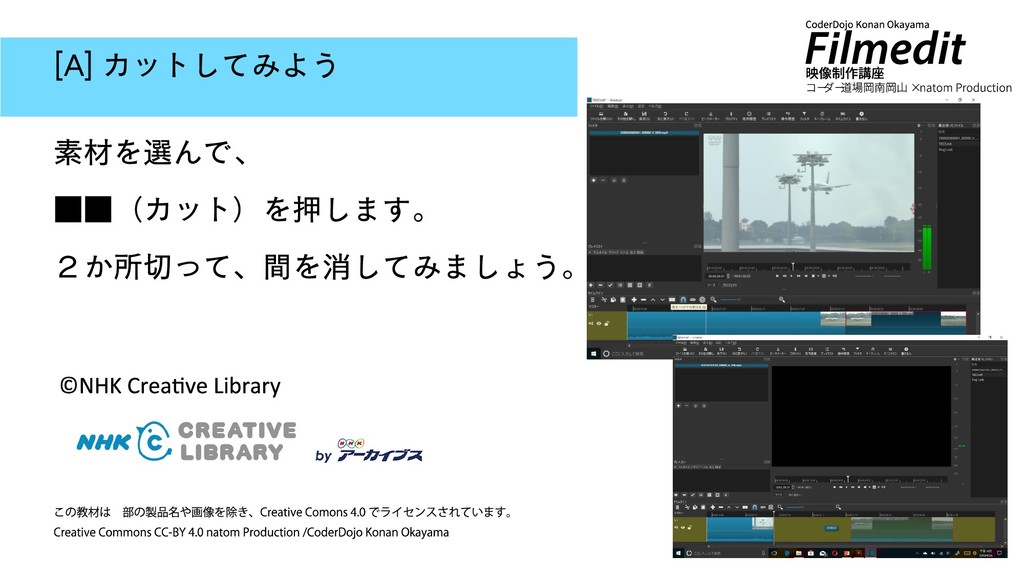The image size is (1024, 576).
Task: Select Proj1.mlt in upper Shotcut recent files
Action: tap(945, 150)
